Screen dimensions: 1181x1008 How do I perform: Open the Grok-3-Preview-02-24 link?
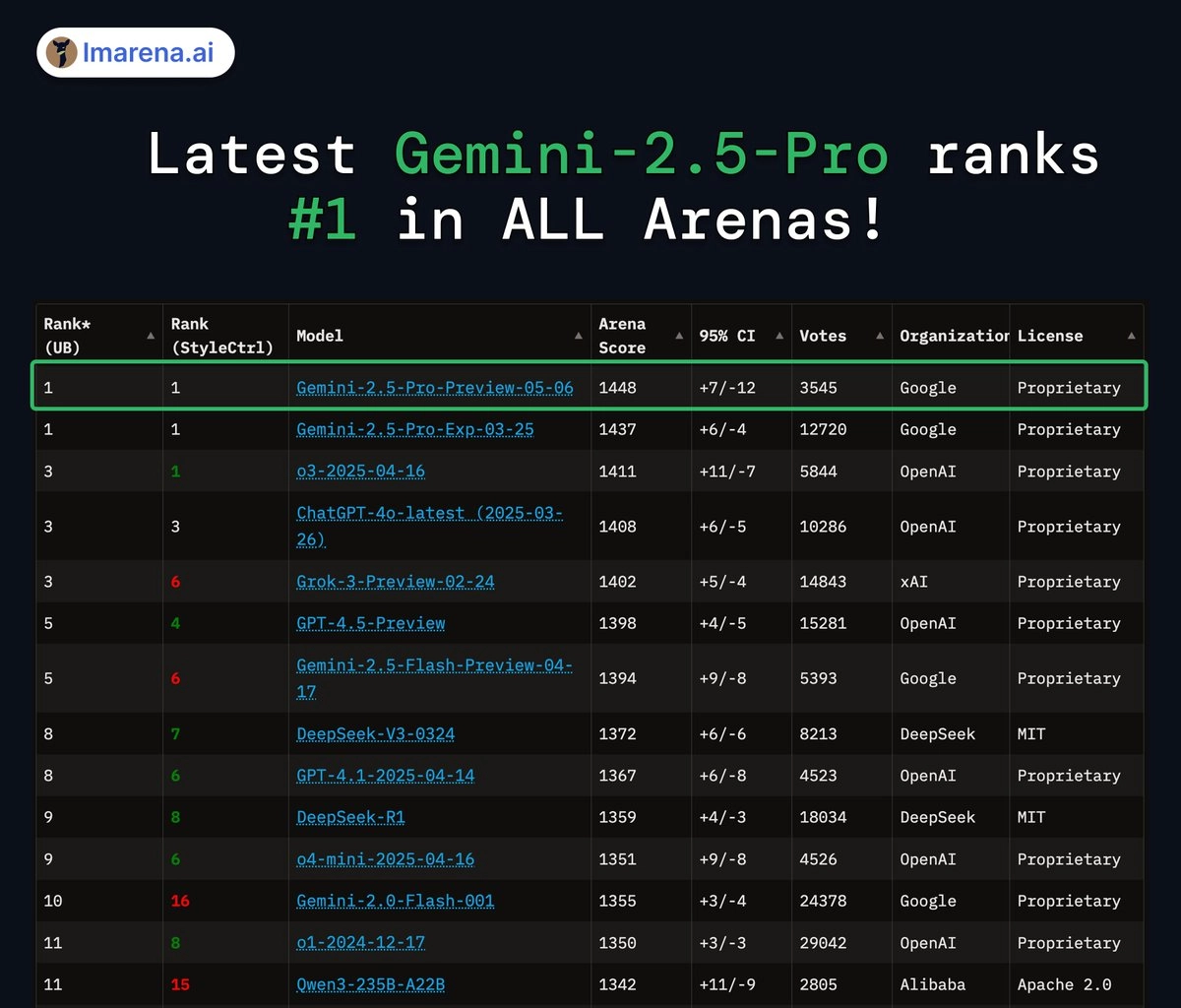[396, 581]
